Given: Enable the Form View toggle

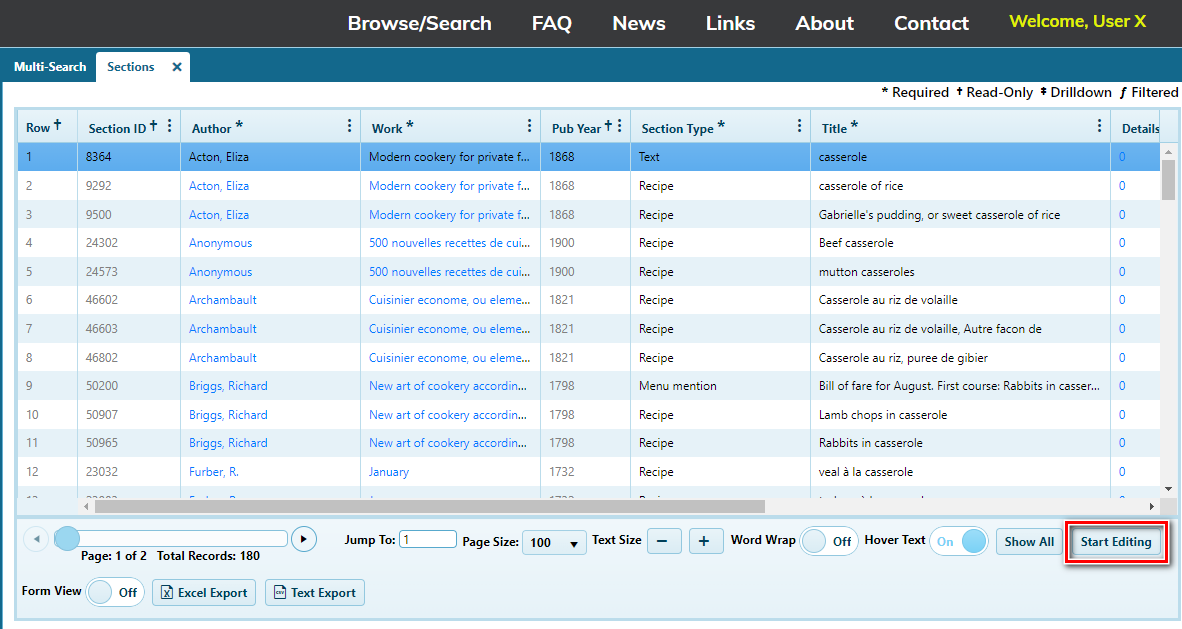Looking at the screenshot, I should click(115, 592).
